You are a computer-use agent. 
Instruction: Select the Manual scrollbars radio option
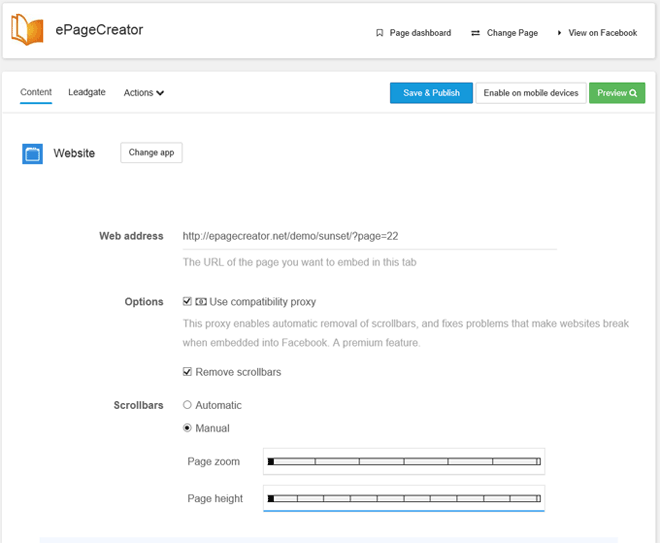pos(187,428)
